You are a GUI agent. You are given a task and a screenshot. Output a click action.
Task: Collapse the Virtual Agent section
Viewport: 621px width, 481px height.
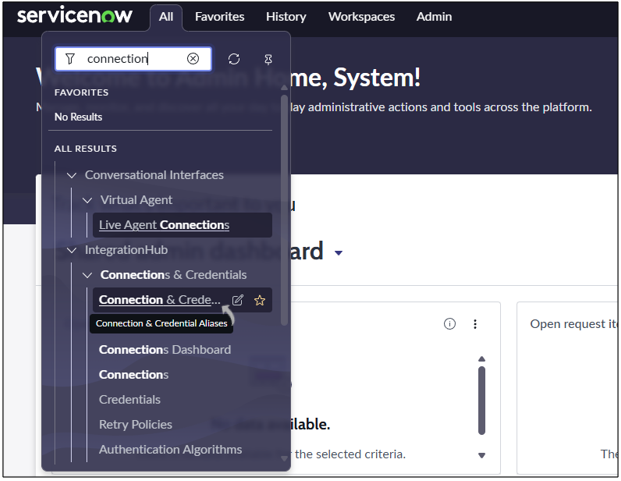coord(87,200)
